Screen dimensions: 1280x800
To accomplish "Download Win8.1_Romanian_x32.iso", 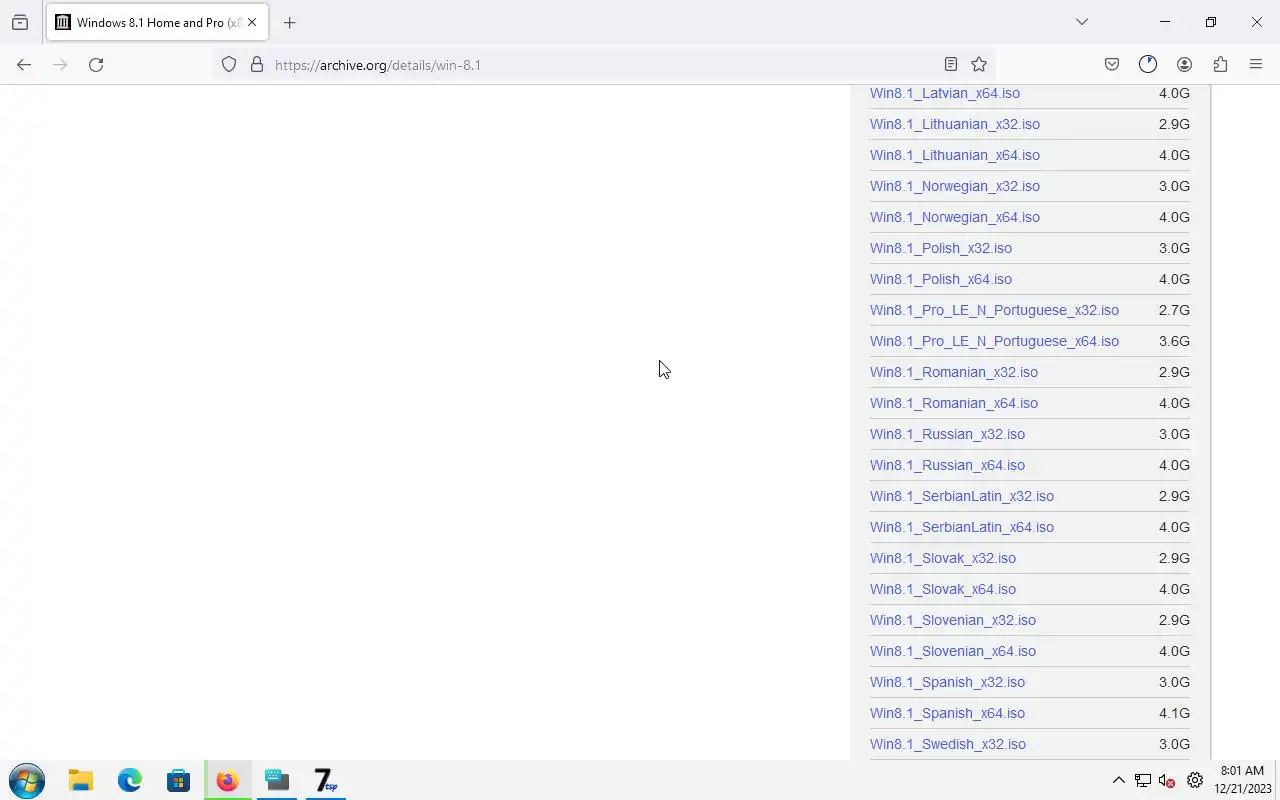I will click(954, 372).
